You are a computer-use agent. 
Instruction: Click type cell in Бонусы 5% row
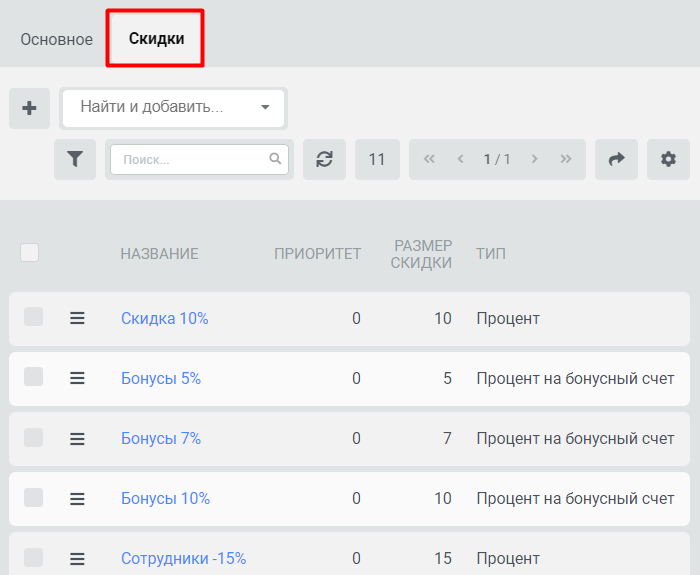pyautogui.click(x=575, y=379)
